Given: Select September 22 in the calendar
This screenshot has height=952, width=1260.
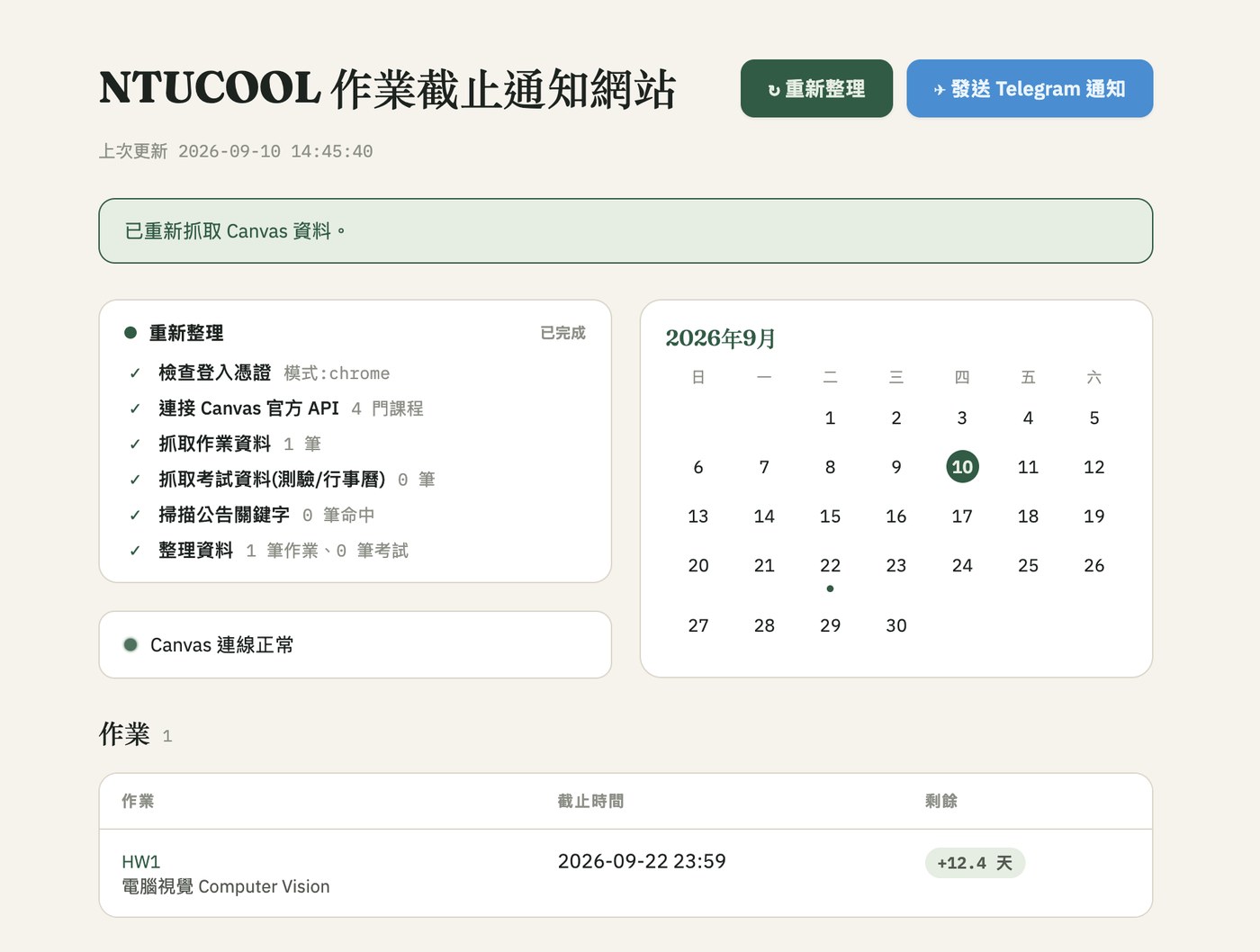Looking at the screenshot, I should [830, 565].
